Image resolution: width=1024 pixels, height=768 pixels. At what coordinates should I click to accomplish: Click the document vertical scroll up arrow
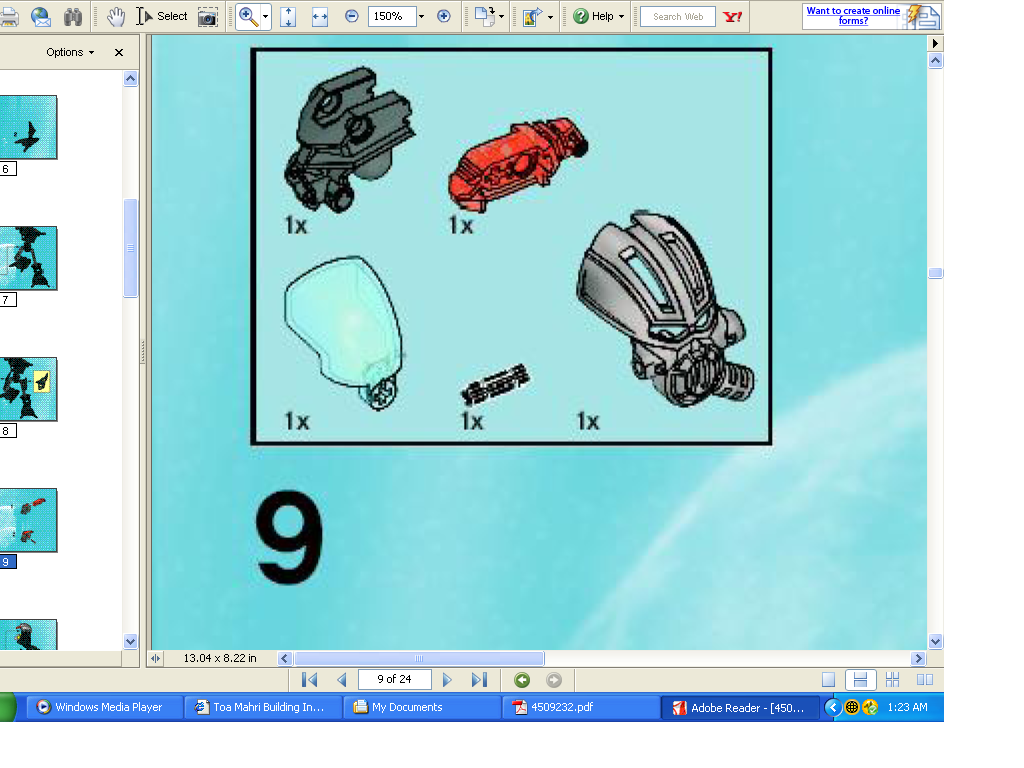click(x=935, y=61)
